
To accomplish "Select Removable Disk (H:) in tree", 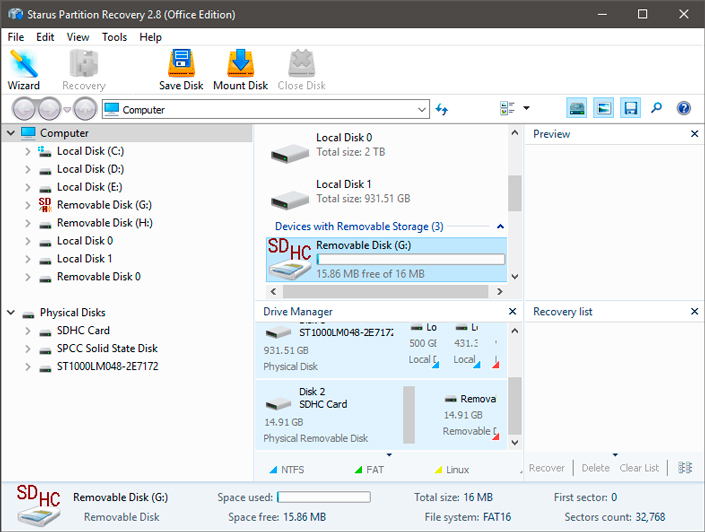I will [x=104, y=223].
